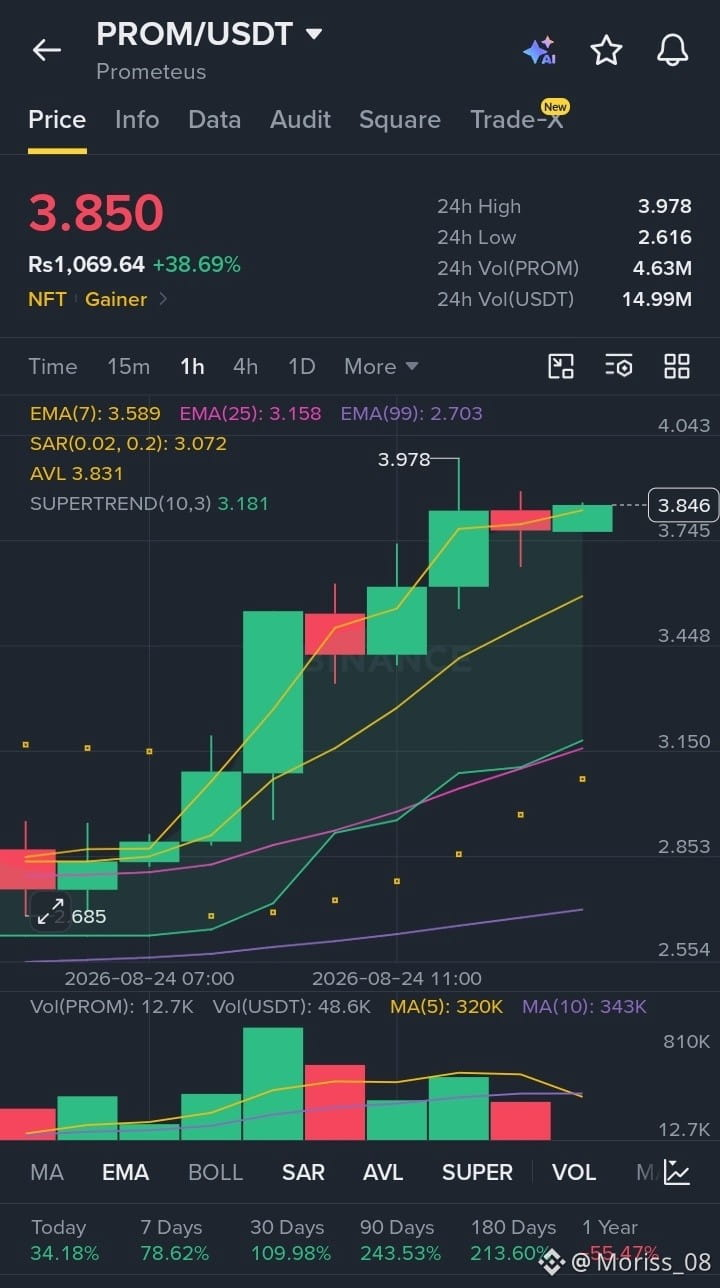Toggle the MA indicator
This screenshot has height=1288, width=720.
[x=47, y=1172]
